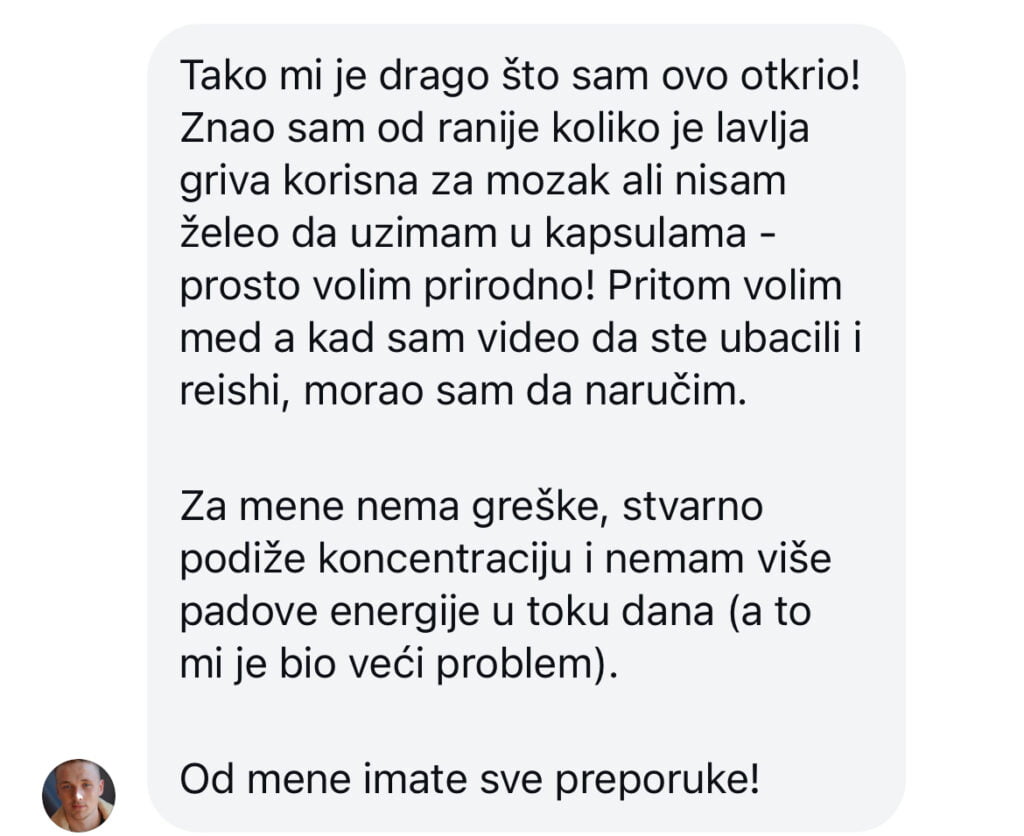
Task: Click the phrase "prosto volim prirodno!"
Action: pos(387,286)
